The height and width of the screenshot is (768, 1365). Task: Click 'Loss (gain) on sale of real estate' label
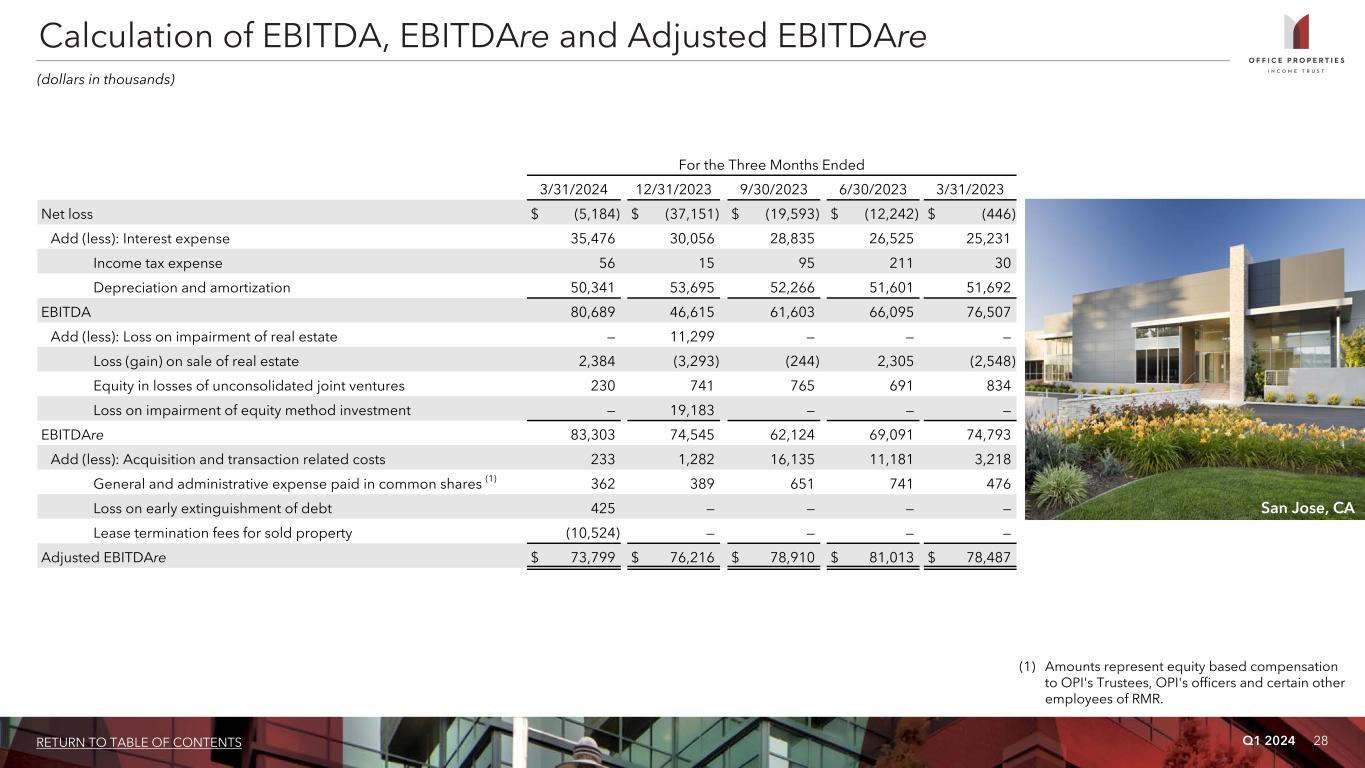coord(196,361)
